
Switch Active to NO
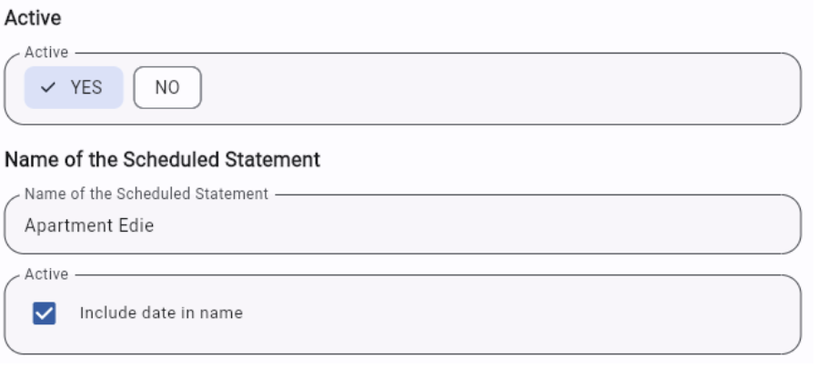[x=167, y=88]
